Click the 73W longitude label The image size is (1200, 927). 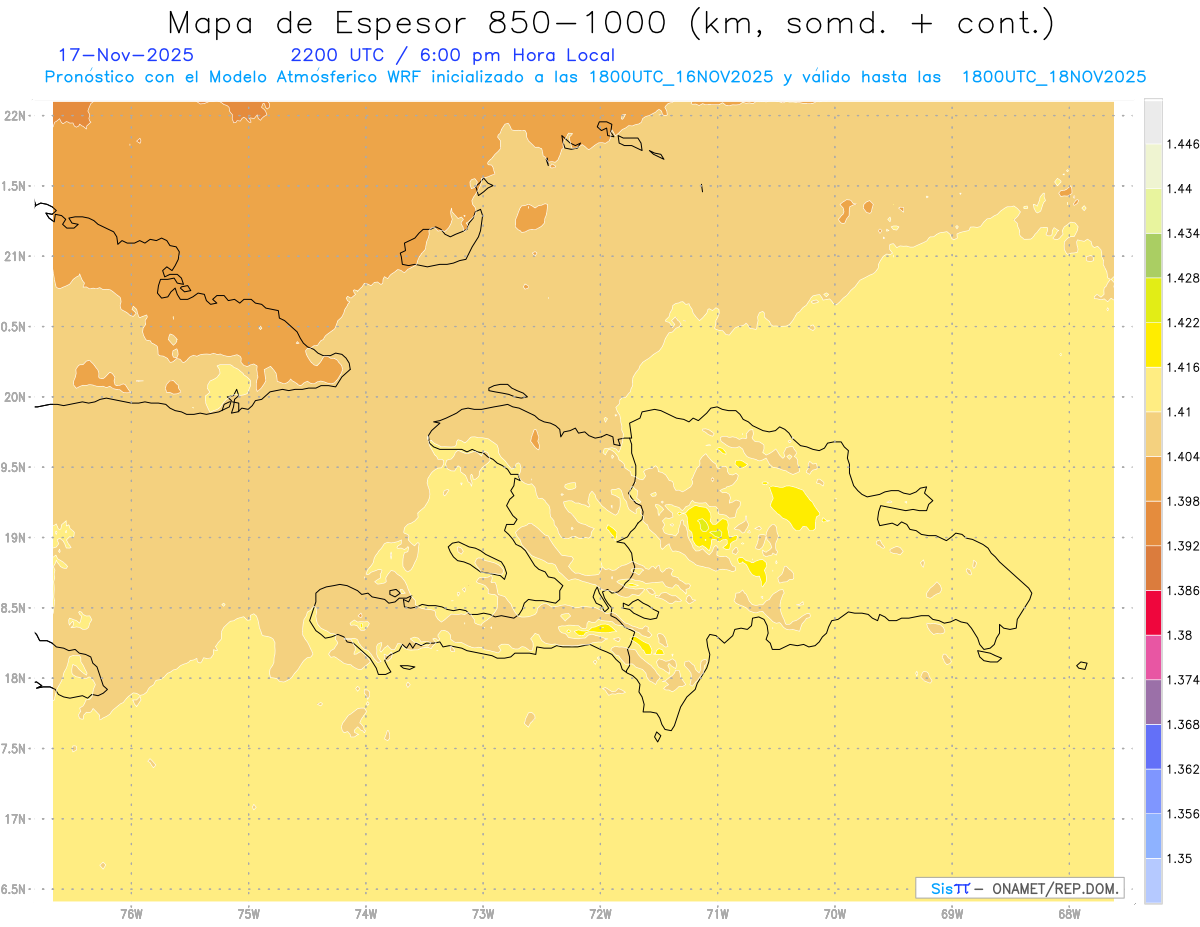pos(483,913)
